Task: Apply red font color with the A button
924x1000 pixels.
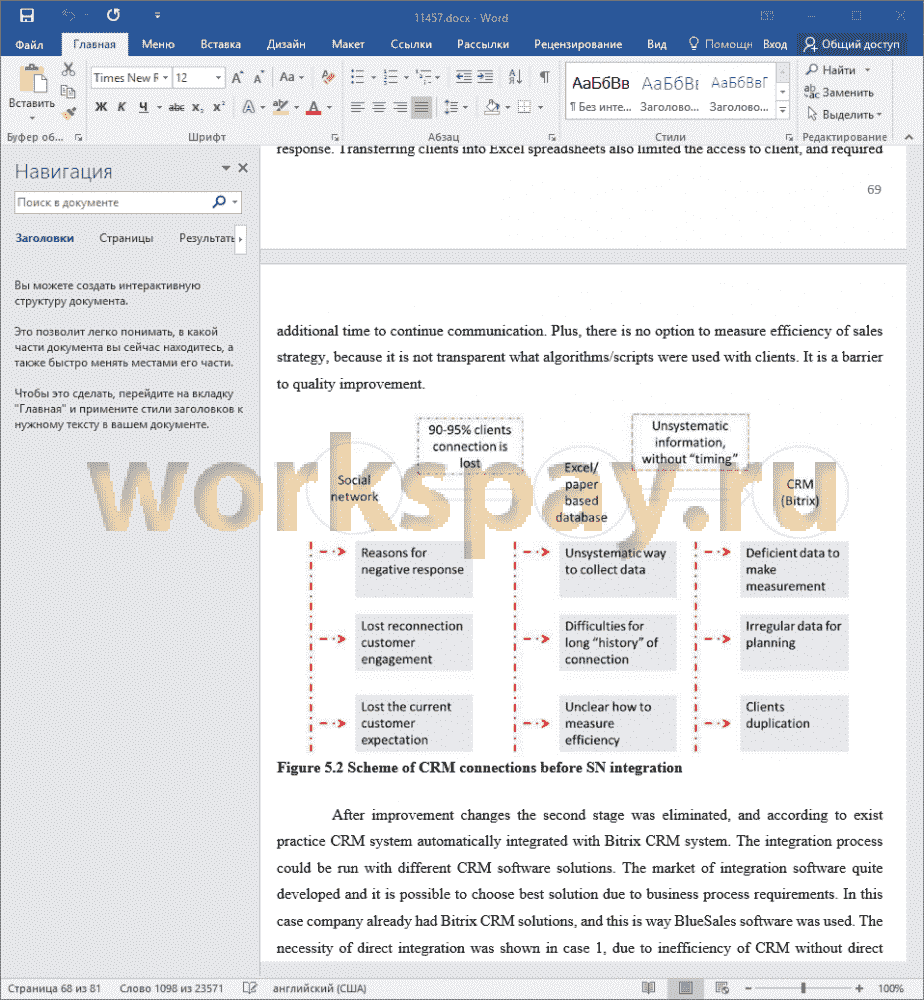Action: (x=313, y=107)
